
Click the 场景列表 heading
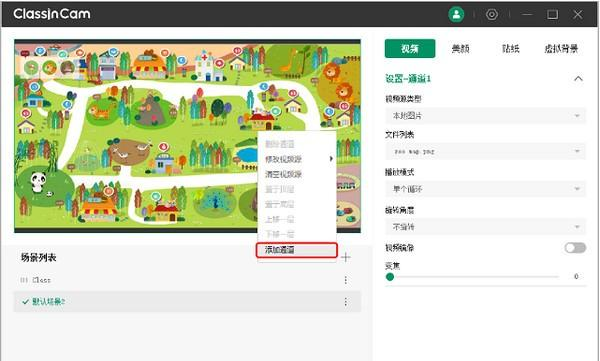tap(39, 258)
